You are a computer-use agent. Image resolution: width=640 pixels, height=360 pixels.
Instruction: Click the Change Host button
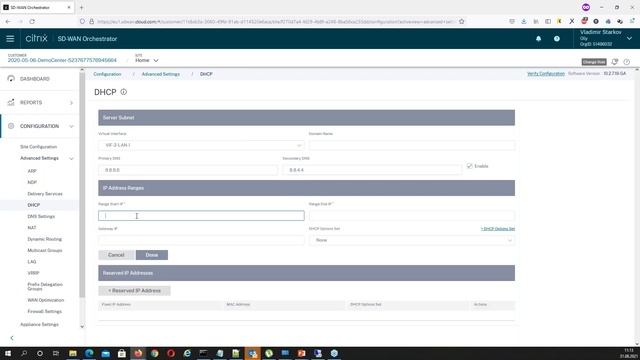click(x=594, y=62)
